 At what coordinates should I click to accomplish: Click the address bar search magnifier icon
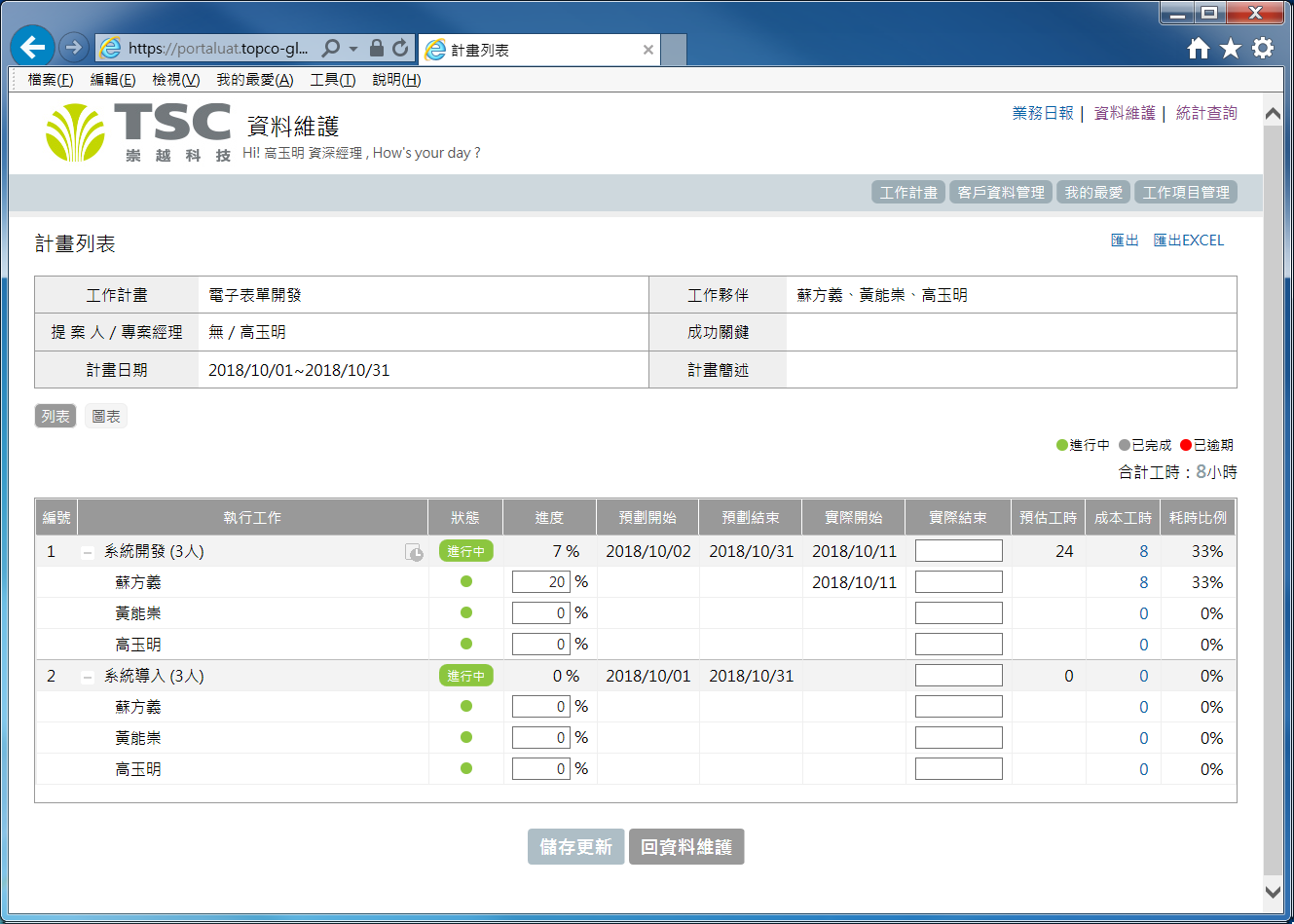pyautogui.click(x=331, y=48)
